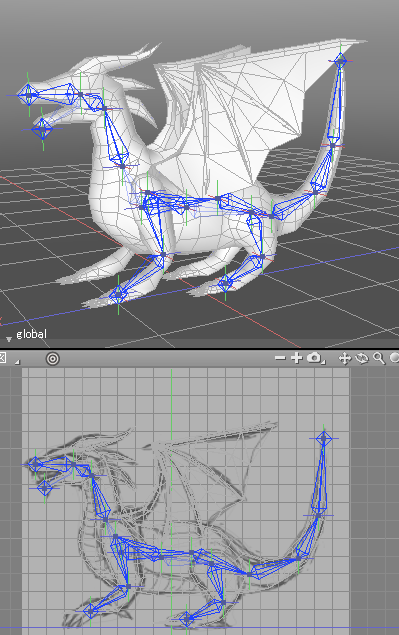Select the lower jaw joint in side view
Image resolution: width=399 pixels, height=635 pixels.
45,488
